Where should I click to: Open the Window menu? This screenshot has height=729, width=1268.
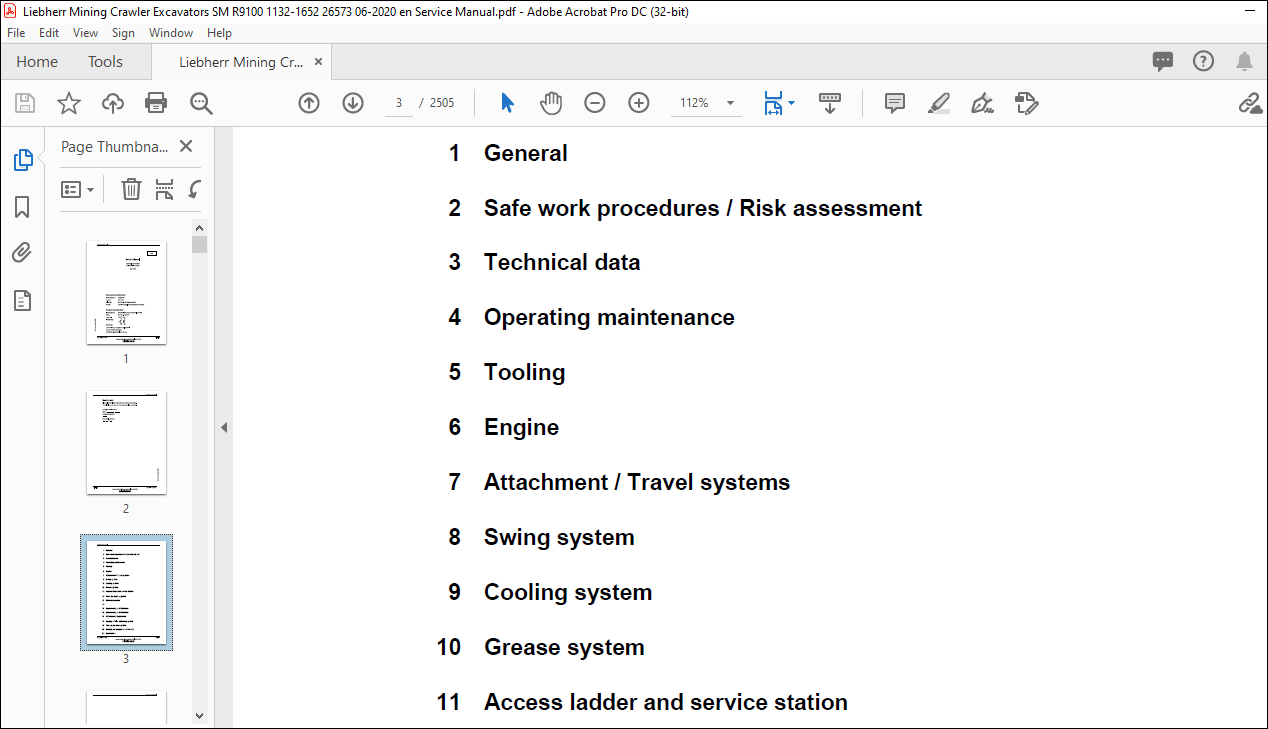coord(171,33)
